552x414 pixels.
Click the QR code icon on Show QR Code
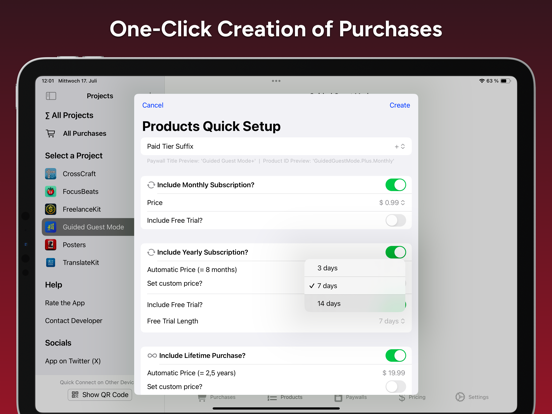click(x=75, y=395)
